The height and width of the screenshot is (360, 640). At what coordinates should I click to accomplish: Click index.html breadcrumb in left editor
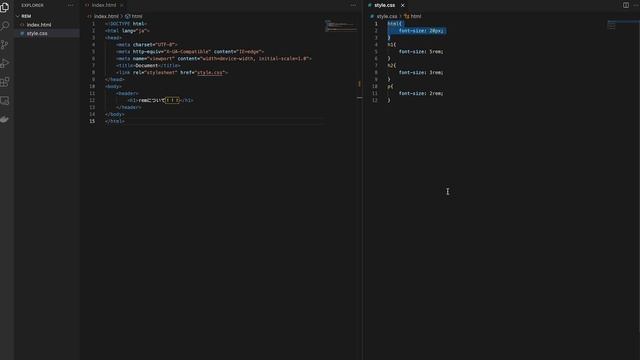click(106, 16)
